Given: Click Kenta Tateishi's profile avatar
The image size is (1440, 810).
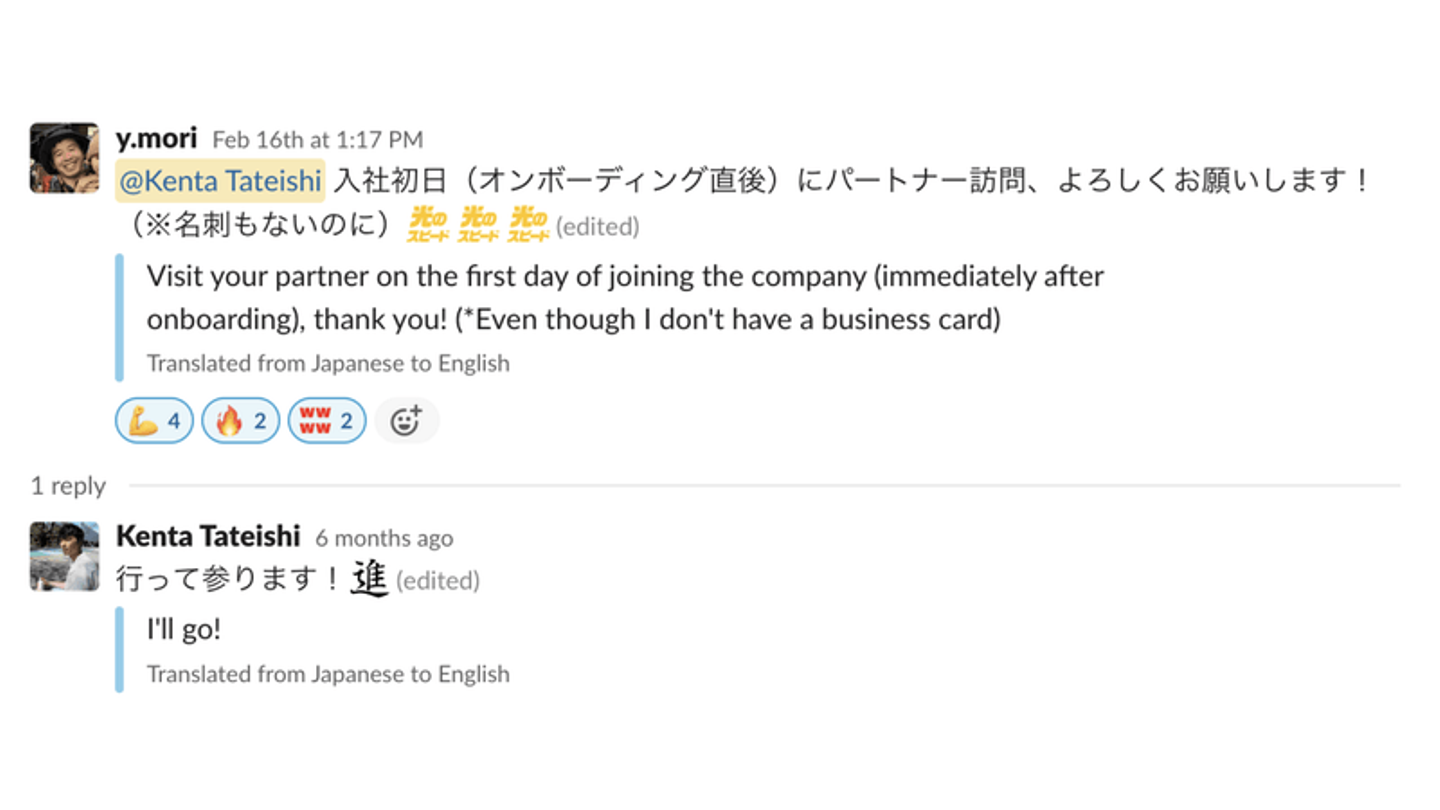Looking at the screenshot, I should click(x=65, y=556).
